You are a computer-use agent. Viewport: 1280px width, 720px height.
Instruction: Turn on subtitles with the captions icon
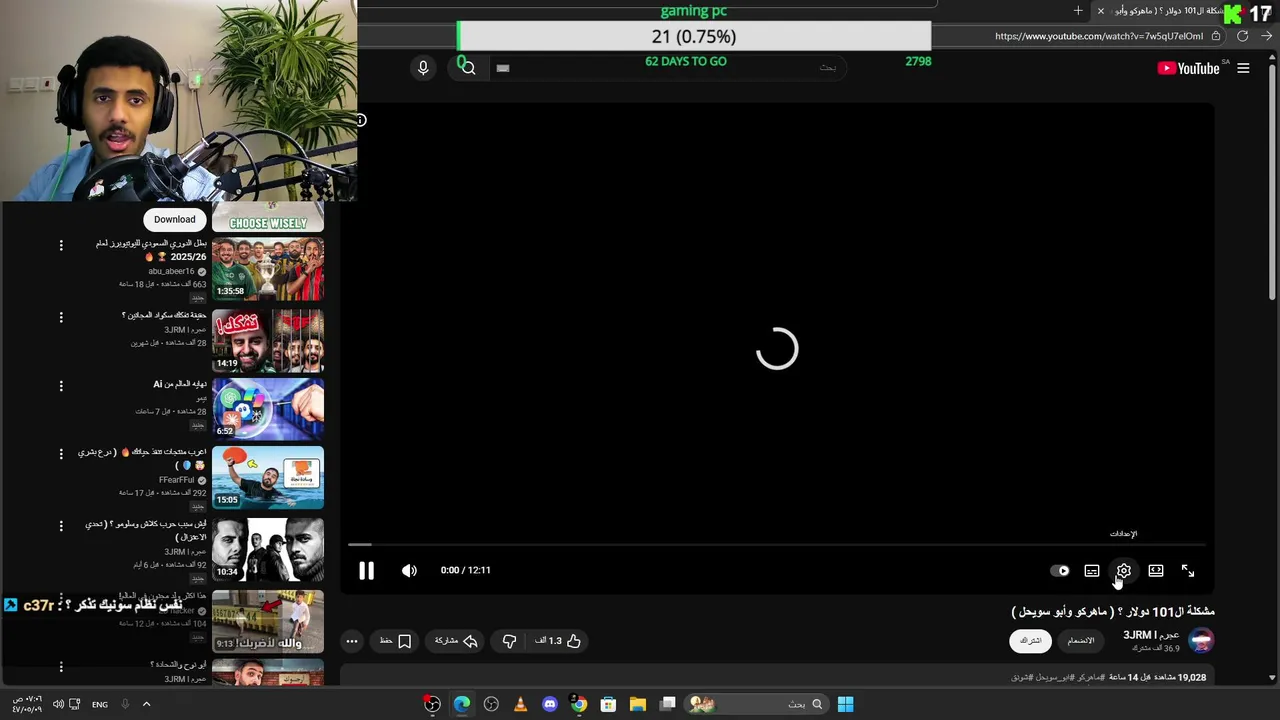(1092, 571)
